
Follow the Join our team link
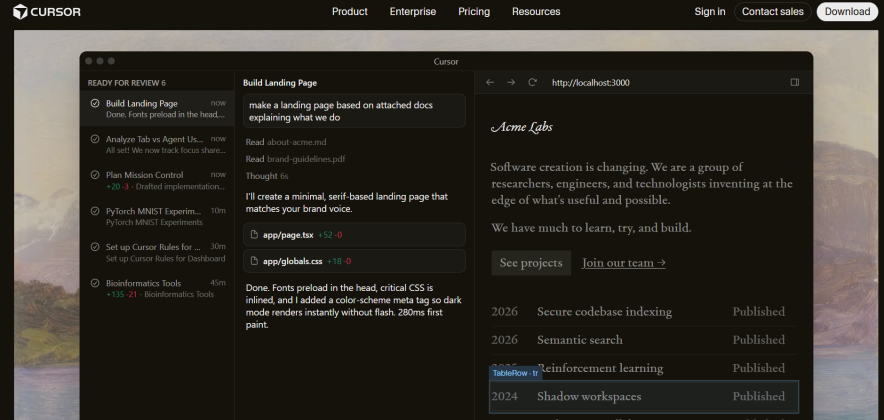[624, 263]
